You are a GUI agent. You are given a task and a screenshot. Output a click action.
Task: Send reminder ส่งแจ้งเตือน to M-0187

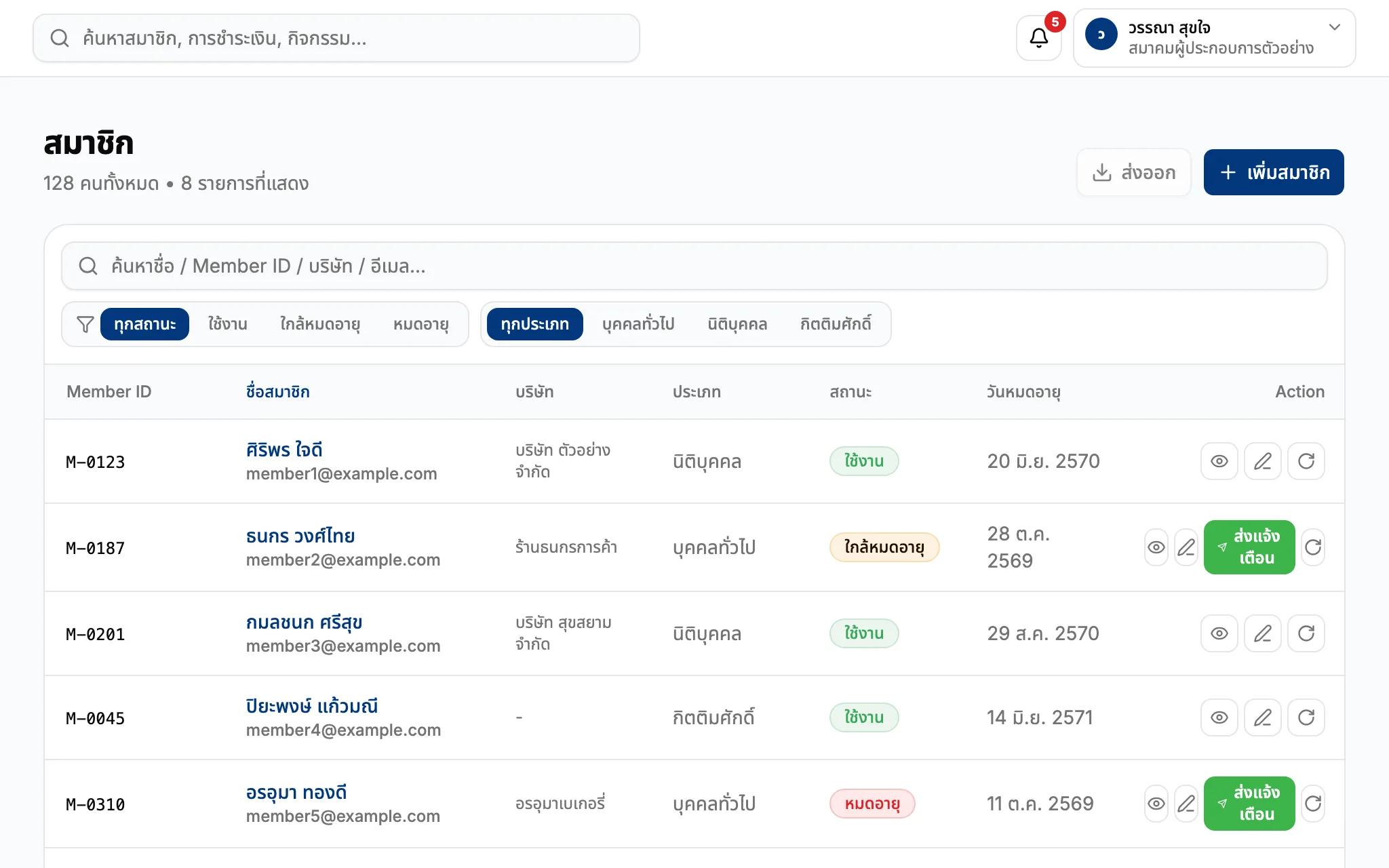tap(1249, 547)
